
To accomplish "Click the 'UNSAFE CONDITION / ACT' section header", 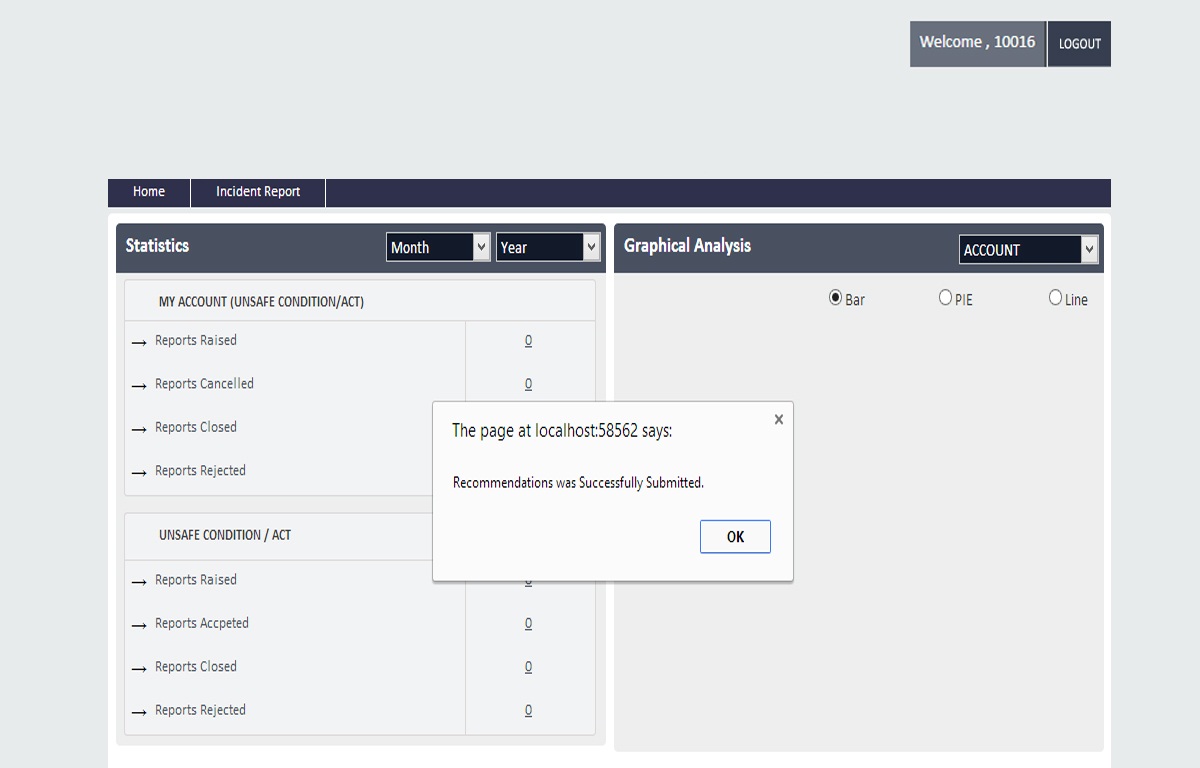I will (x=225, y=535).
